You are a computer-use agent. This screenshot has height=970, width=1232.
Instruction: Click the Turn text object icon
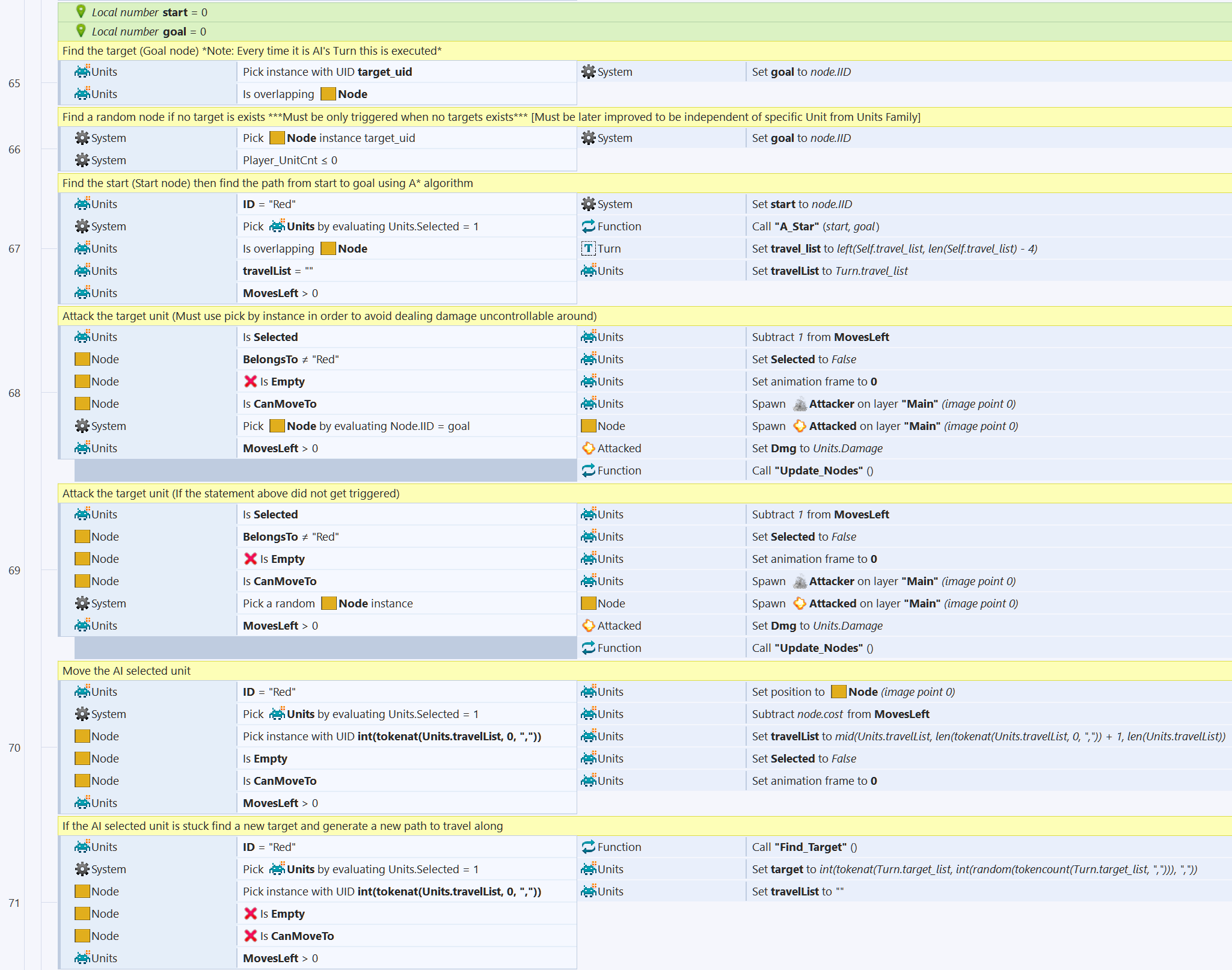pos(588,248)
